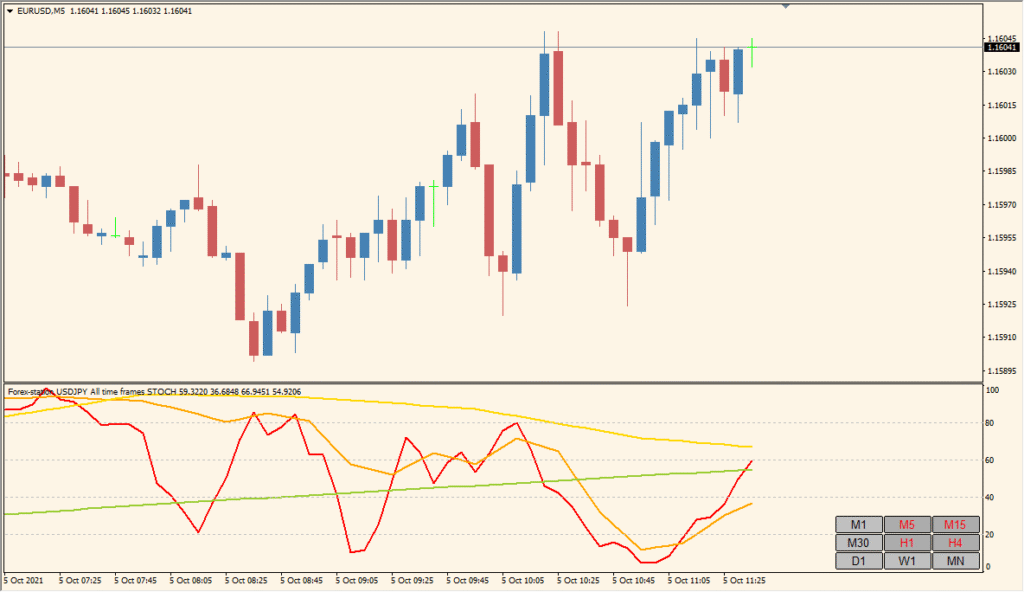Toggle the D1 timeframe button
Image resolution: width=1024 pixels, height=592 pixels.
click(859, 561)
